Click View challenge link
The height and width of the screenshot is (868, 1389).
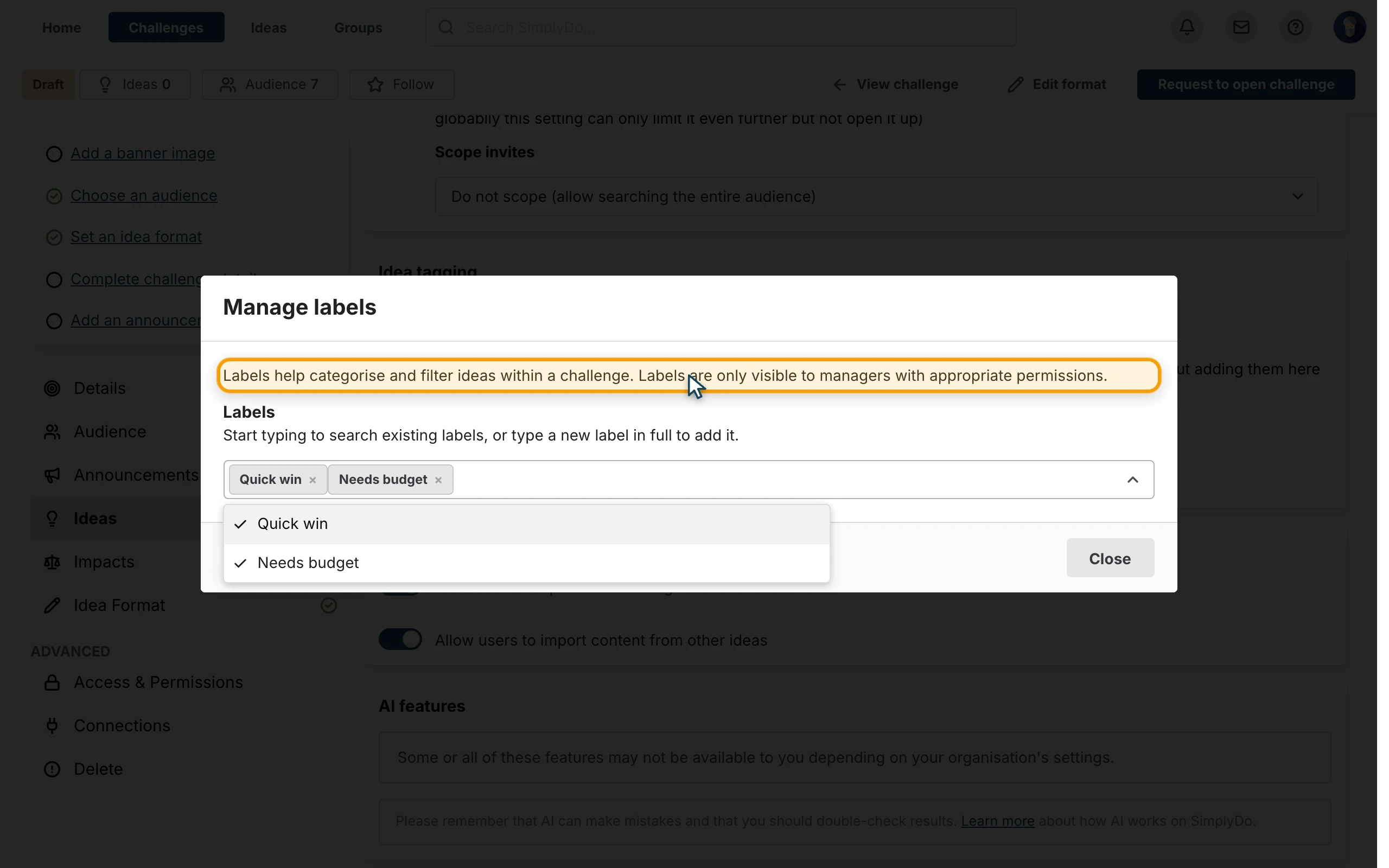895,85
